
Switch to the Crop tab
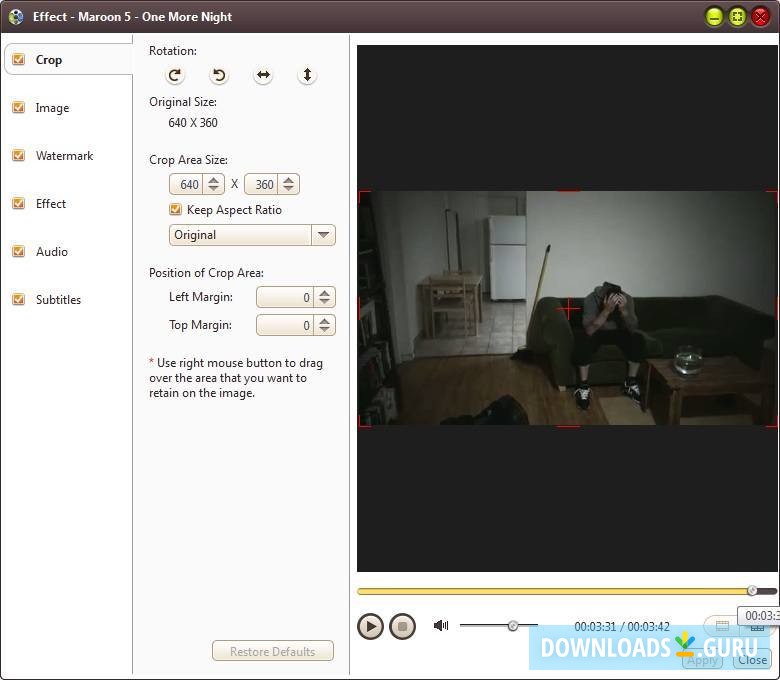(x=68, y=60)
